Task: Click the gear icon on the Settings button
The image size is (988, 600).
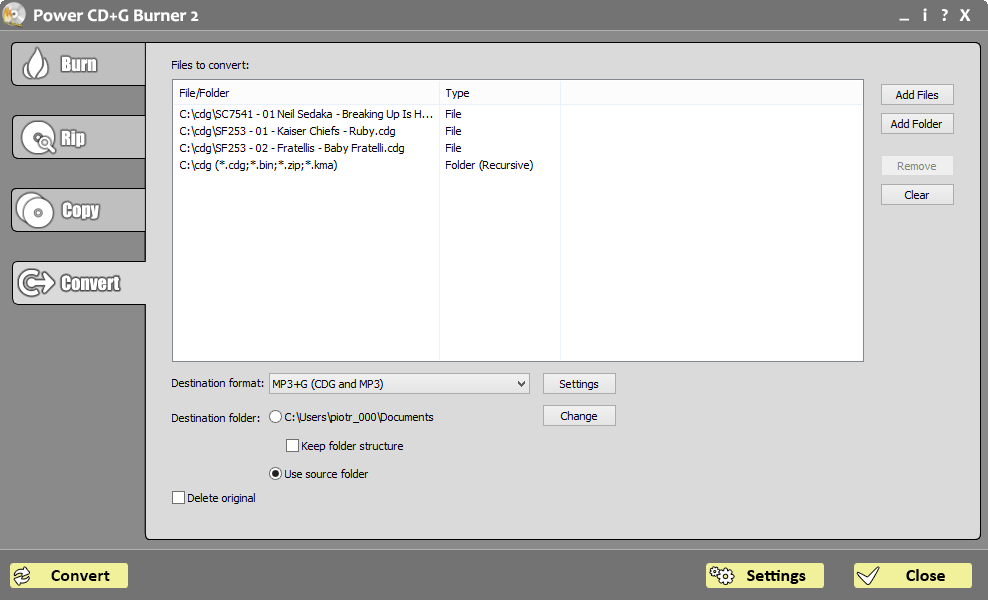Action: point(723,575)
